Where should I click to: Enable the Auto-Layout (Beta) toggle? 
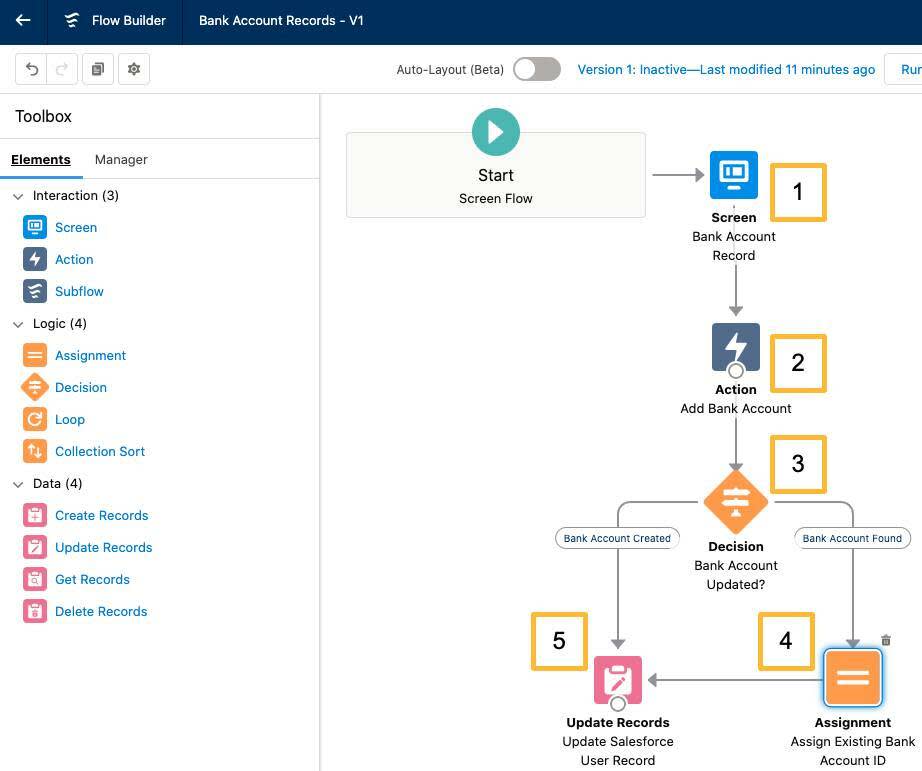point(536,69)
